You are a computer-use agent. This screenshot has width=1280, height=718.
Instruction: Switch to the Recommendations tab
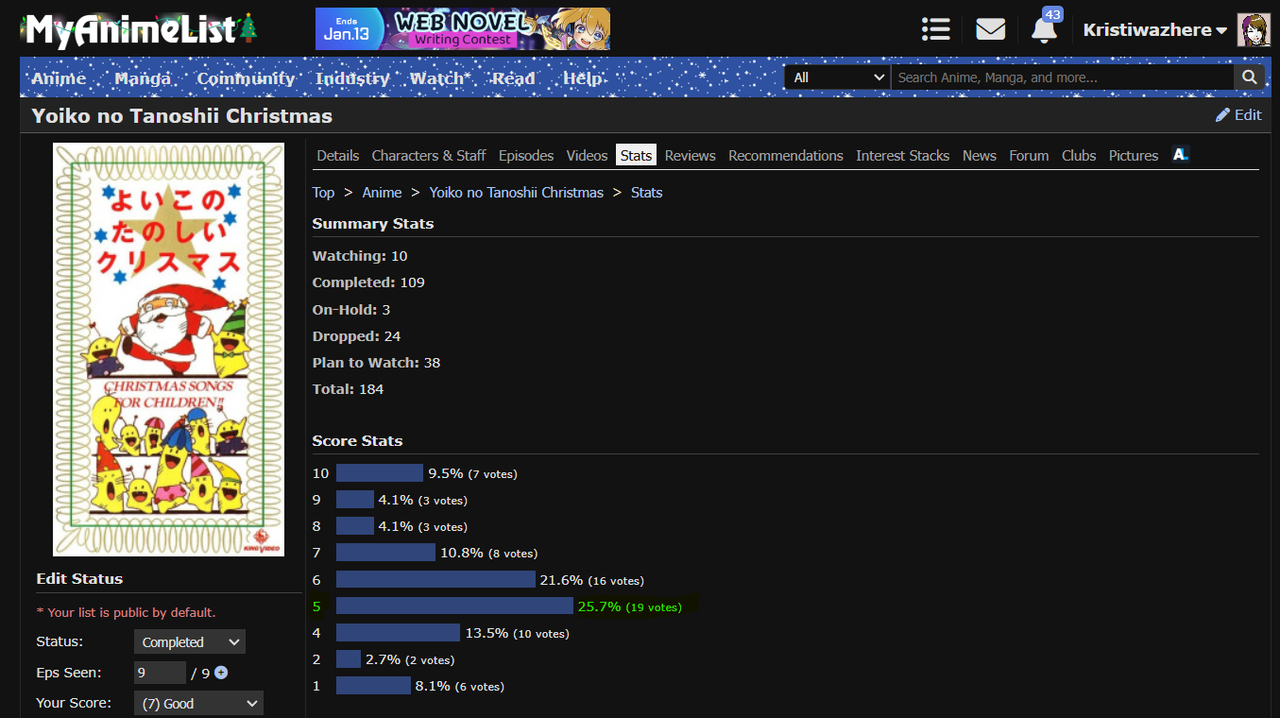coord(786,155)
